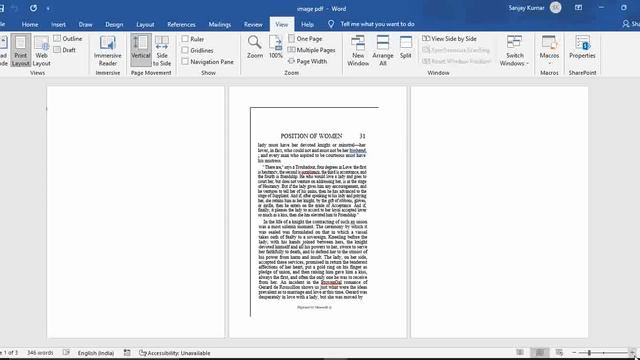Click the POSITION OF WOMEN heading
This screenshot has height=360, width=640.
311,136
